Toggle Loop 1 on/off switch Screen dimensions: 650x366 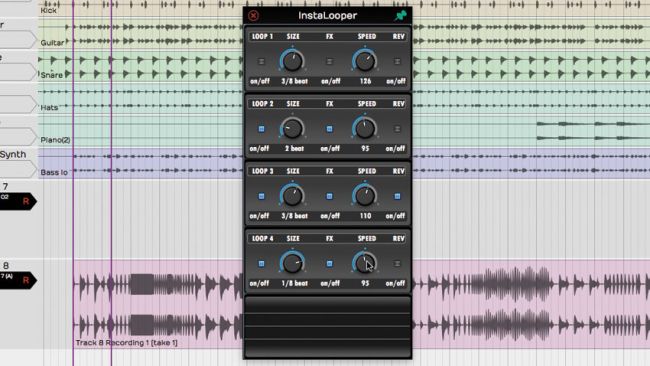[x=261, y=61]
